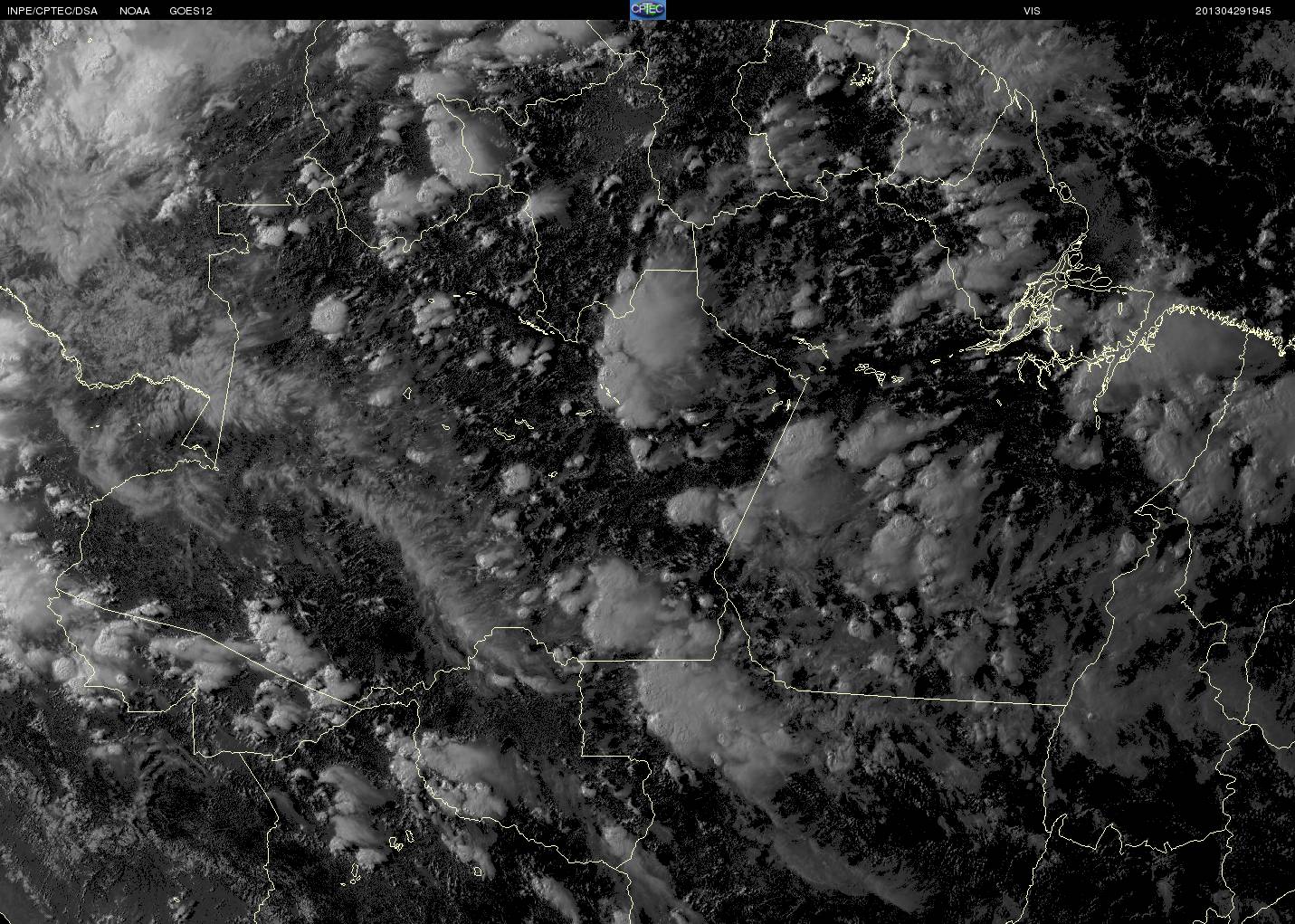1295x924 pixels.
Task: Select the GOES12 satellite label
Action: 191,11
